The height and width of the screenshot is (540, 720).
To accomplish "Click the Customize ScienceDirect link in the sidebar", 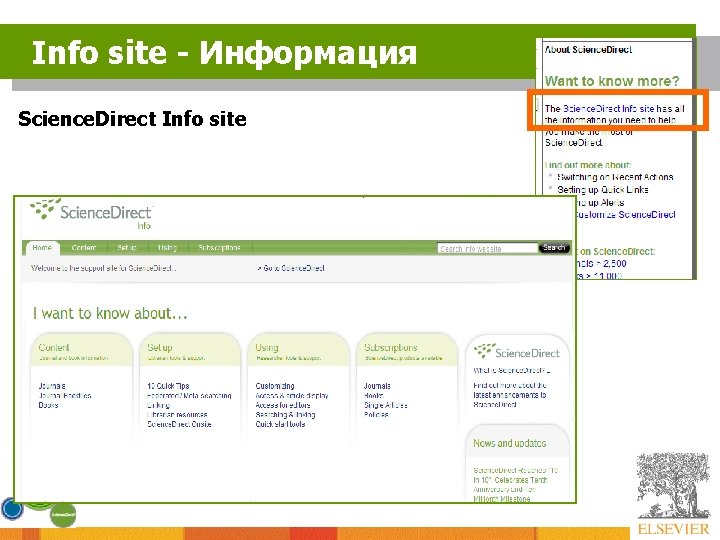I will pyautogui.click(x=625, y=214).
